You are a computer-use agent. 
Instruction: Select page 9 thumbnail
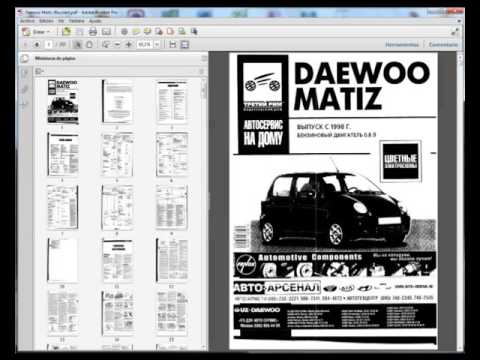(172, 207)
